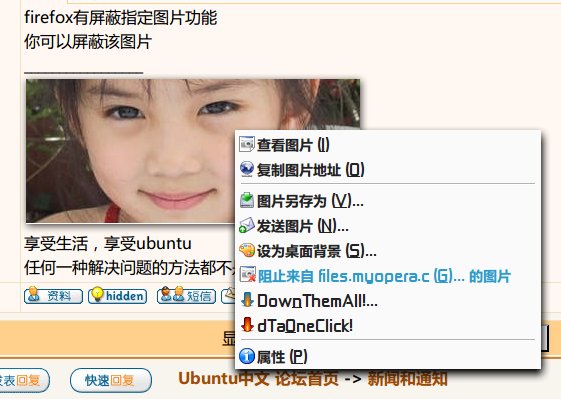The height and width of the screenshot is (401, 561).
Task: Click the red dTaOneClick arrow icon
Action: [247, 325]
